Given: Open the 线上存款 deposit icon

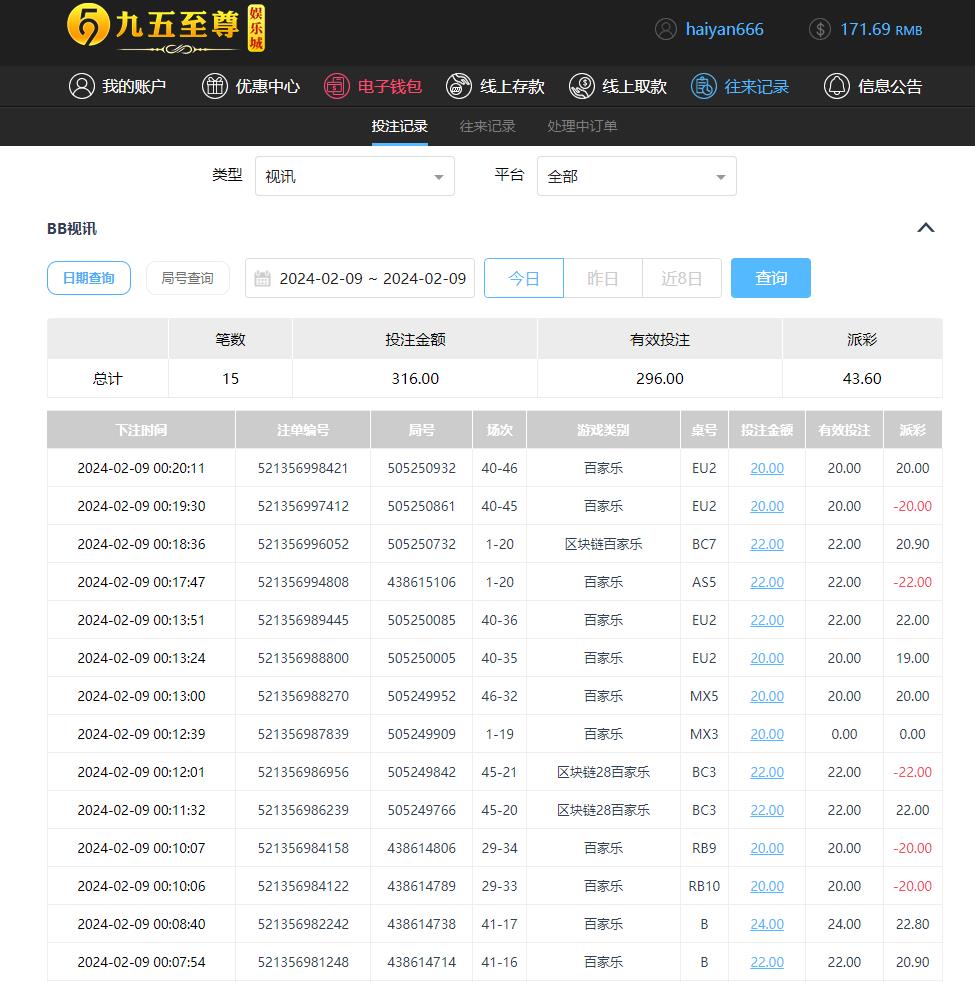Looking at the screenshot, I should coord(459,86).
